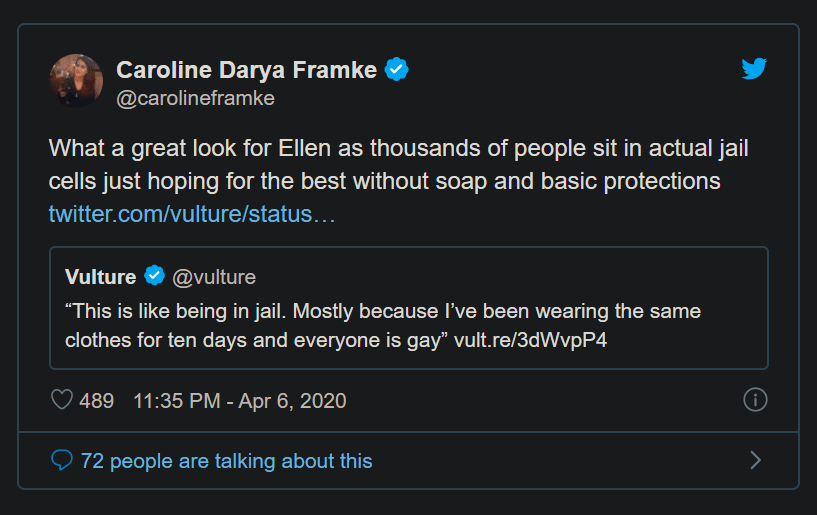Click the heart like icon
The width and height of the screenshot is (817, 515).
click(x=62, y=400)
